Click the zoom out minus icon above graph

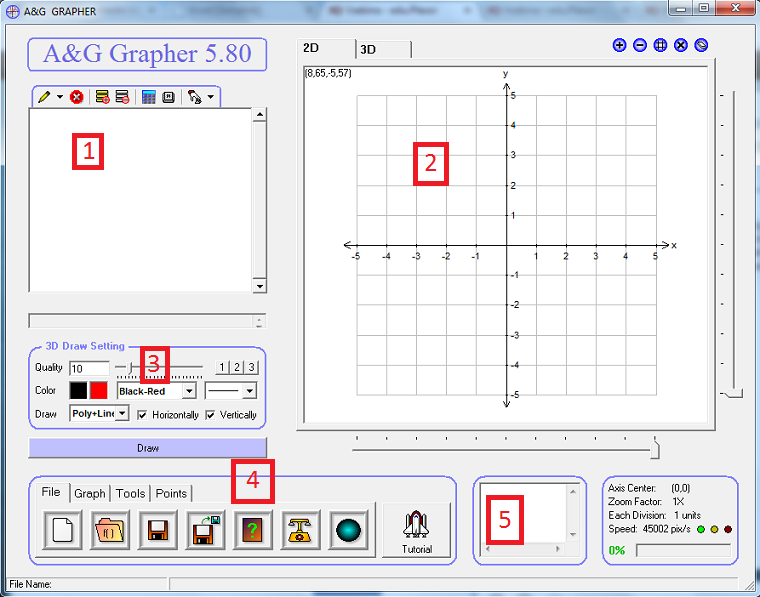640,45
